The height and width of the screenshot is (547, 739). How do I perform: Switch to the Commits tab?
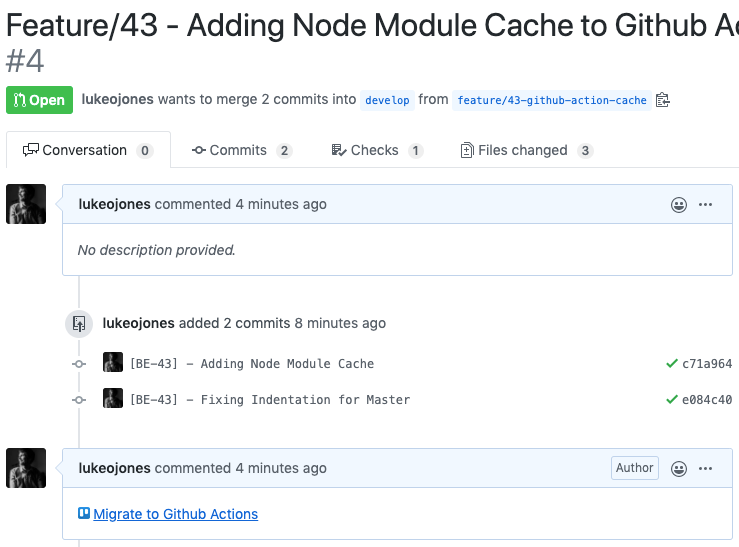(x=242, y=150)
